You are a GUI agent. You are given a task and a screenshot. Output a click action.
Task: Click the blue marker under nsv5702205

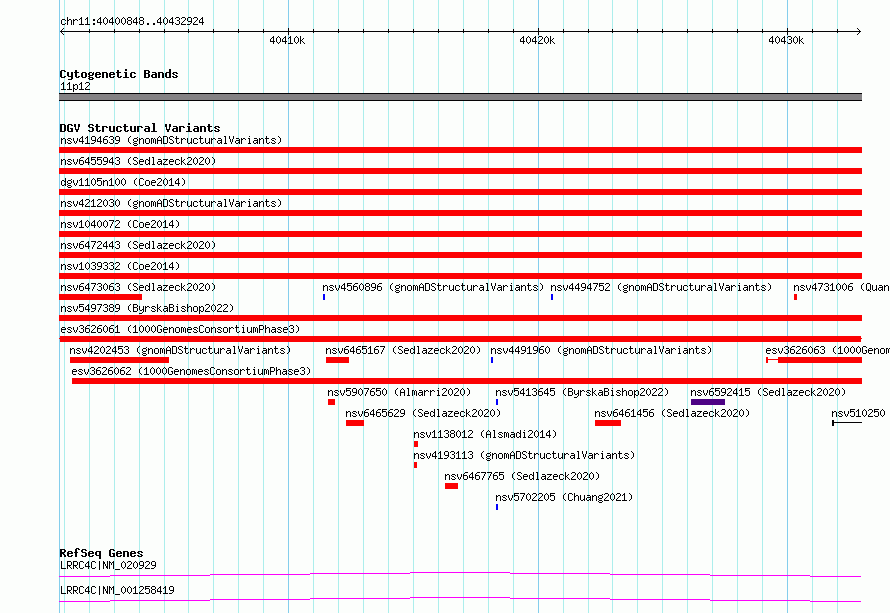point(497,507)
